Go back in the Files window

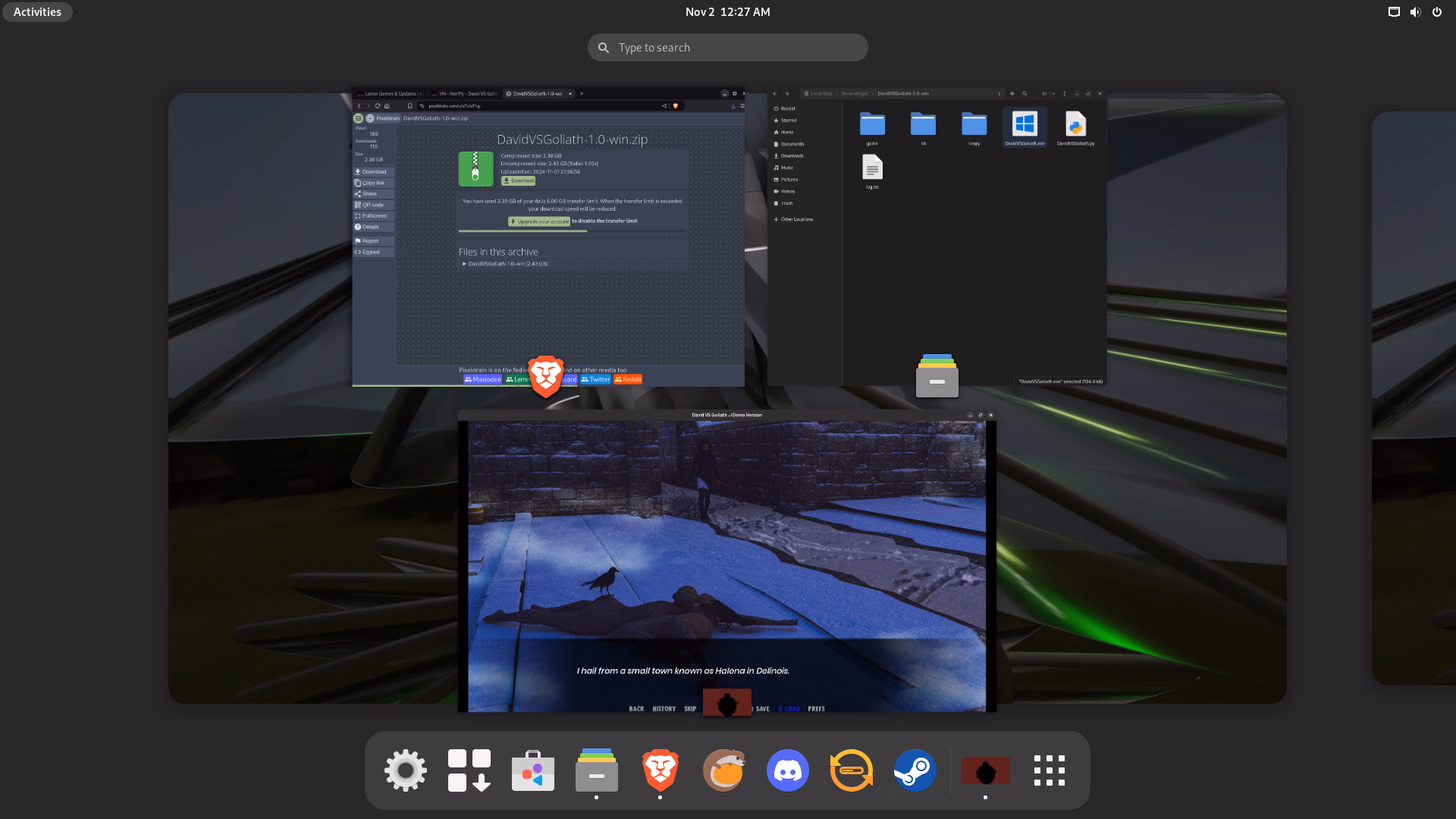point(775,94)
